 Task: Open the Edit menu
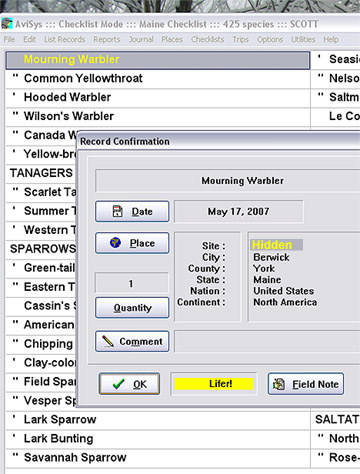[29, 39]
